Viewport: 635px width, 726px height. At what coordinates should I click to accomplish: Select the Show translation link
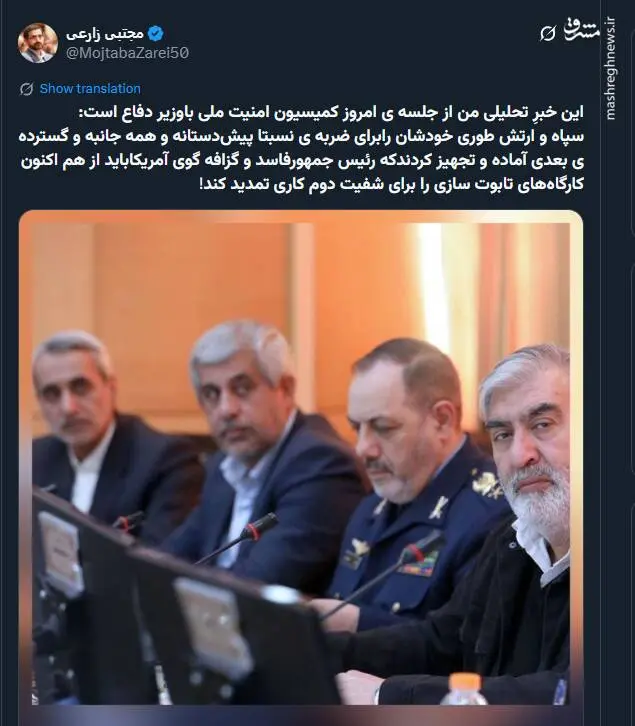pos(90,89)
